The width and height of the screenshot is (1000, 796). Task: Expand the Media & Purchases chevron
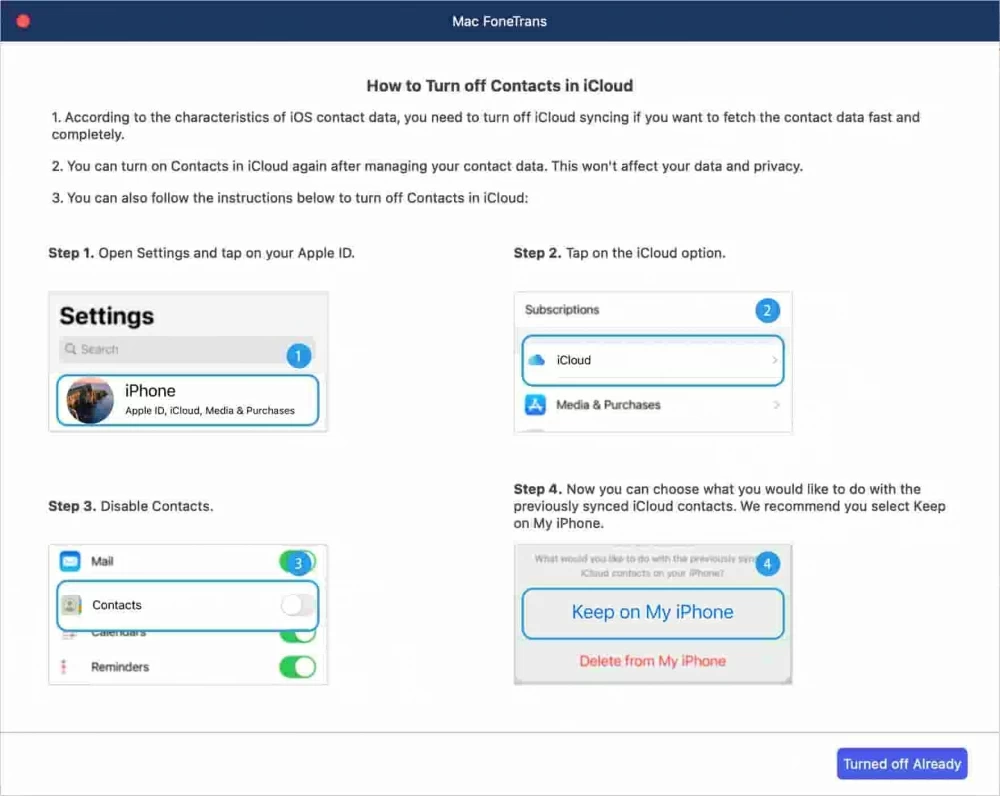click(776, 405)
